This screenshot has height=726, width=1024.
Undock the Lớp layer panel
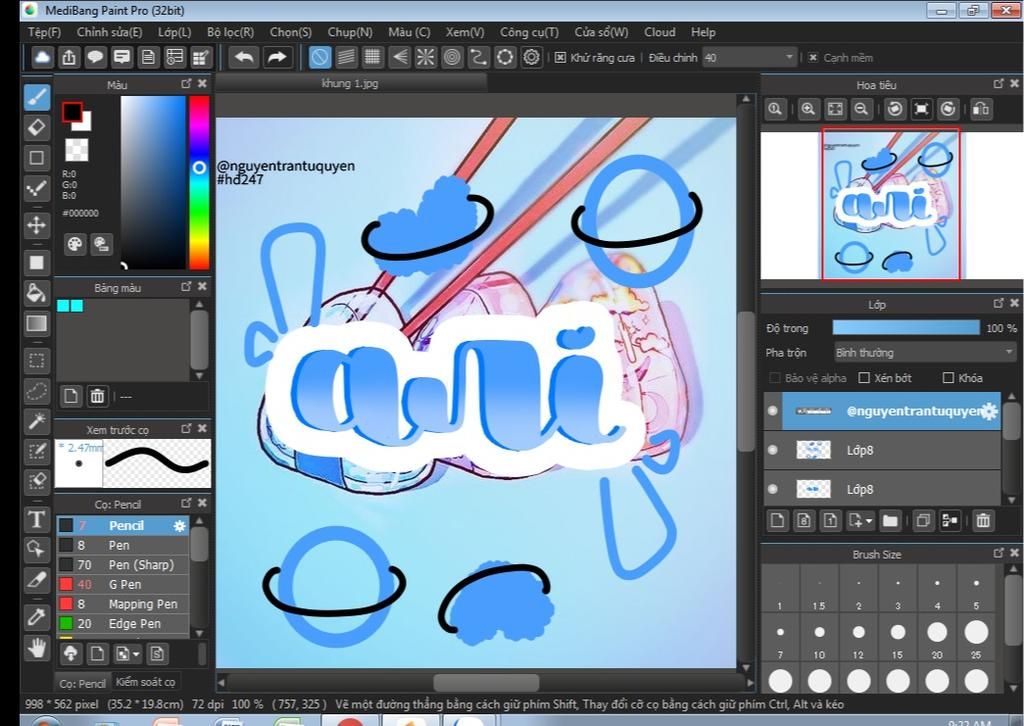(998, 303)
